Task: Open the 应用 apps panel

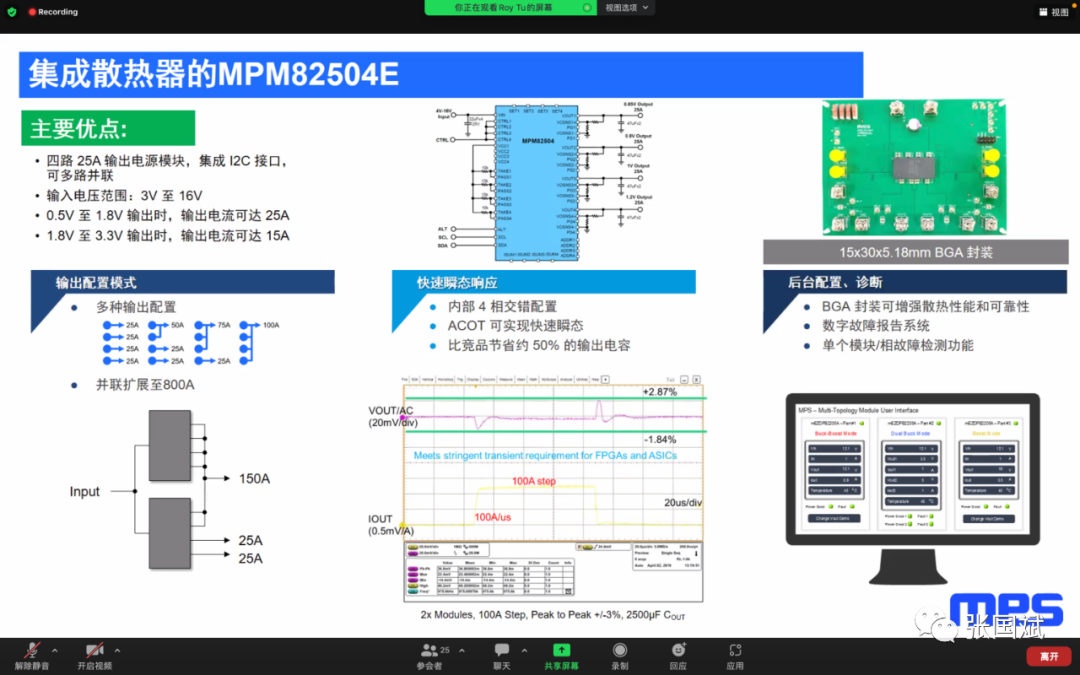Action: point(735,656)
